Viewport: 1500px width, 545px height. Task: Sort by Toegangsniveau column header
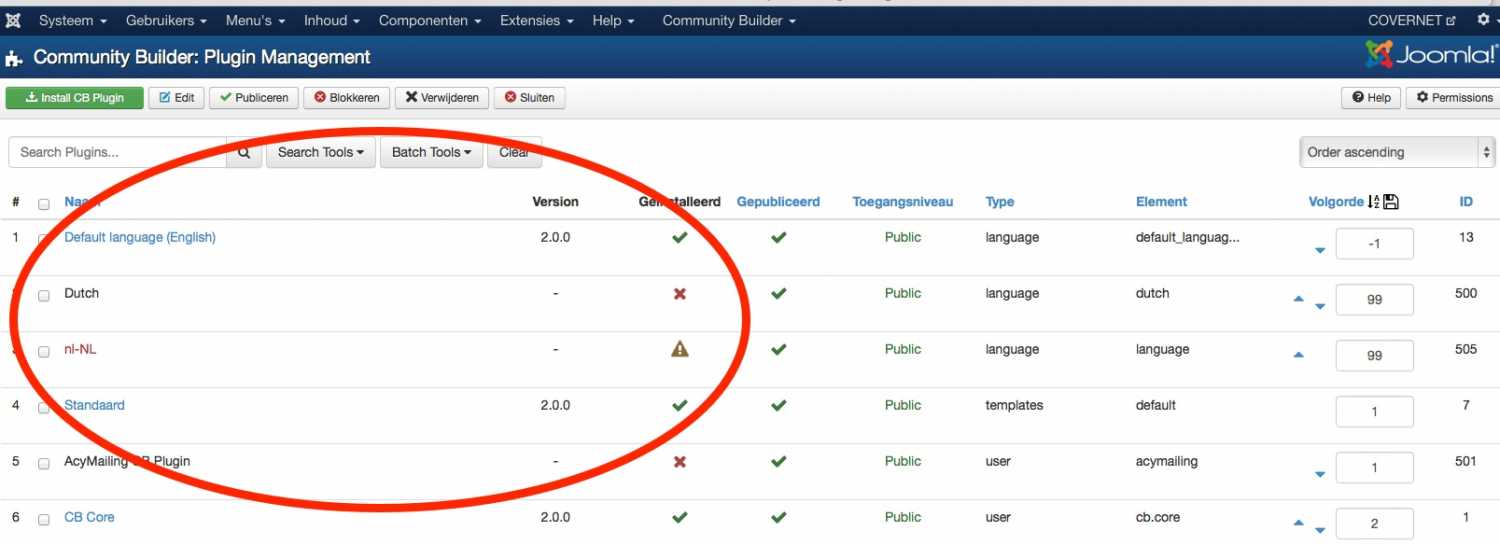click(902, 201)
